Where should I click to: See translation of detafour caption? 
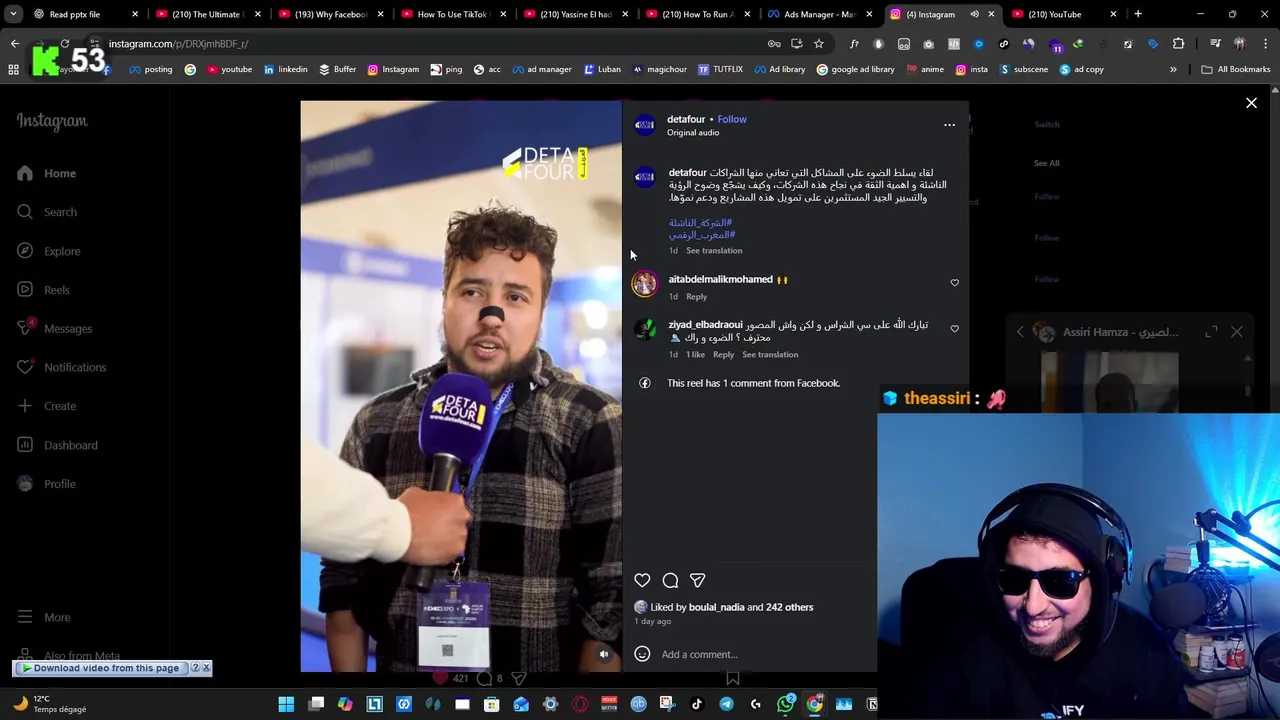[714, 250]
